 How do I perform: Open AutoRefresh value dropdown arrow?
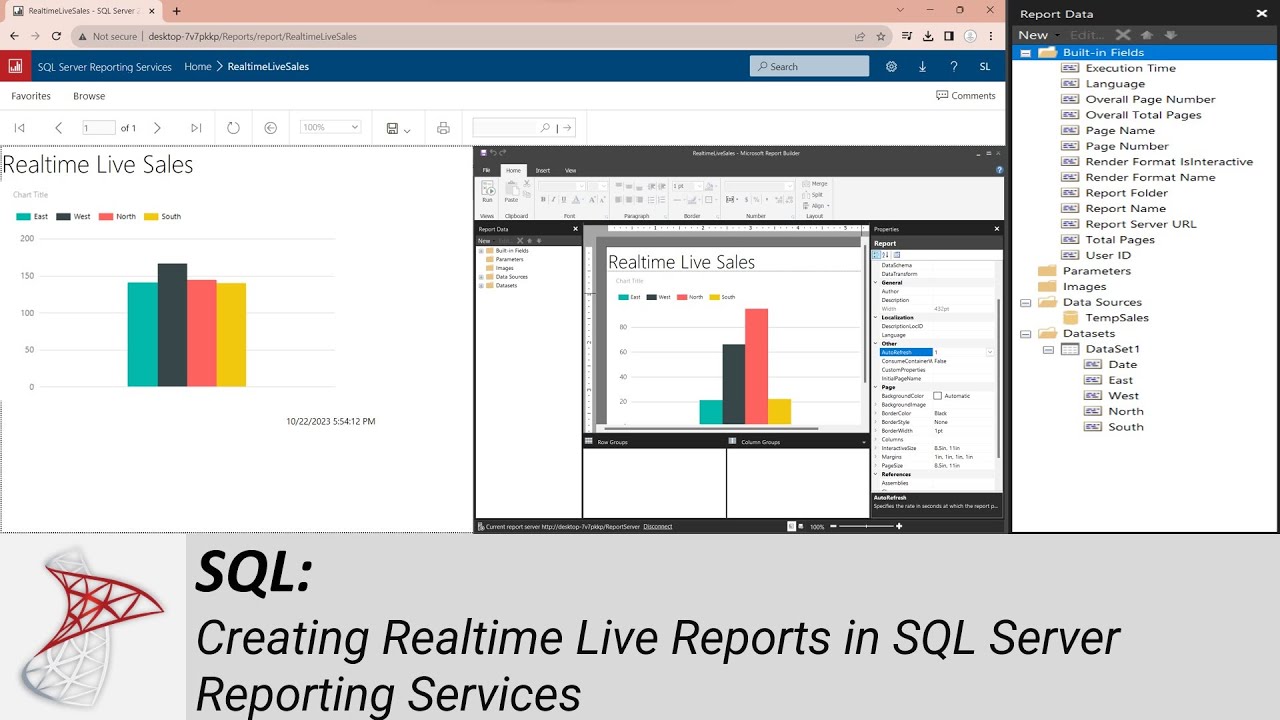(990, 352)
